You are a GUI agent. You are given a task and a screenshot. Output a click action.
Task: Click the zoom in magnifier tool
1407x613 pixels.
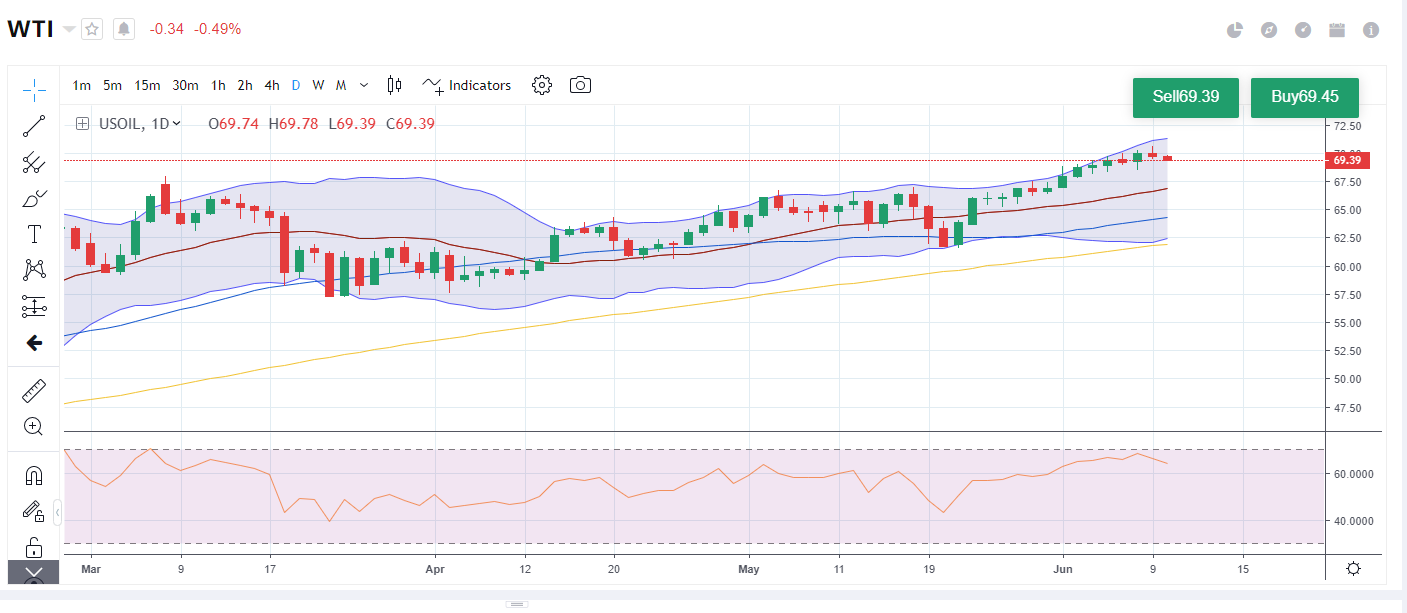click(34, 427)
